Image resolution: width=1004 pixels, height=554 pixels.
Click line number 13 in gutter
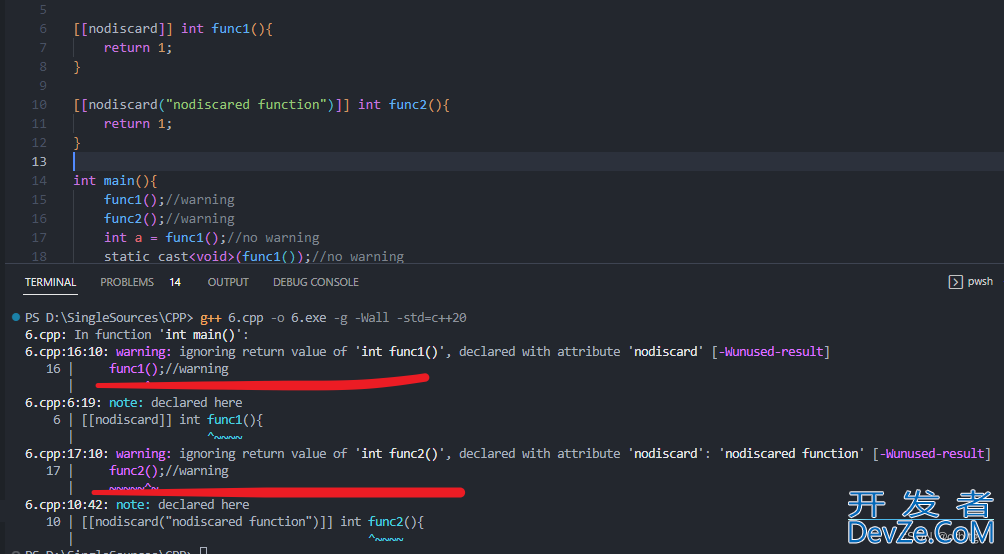39,161
